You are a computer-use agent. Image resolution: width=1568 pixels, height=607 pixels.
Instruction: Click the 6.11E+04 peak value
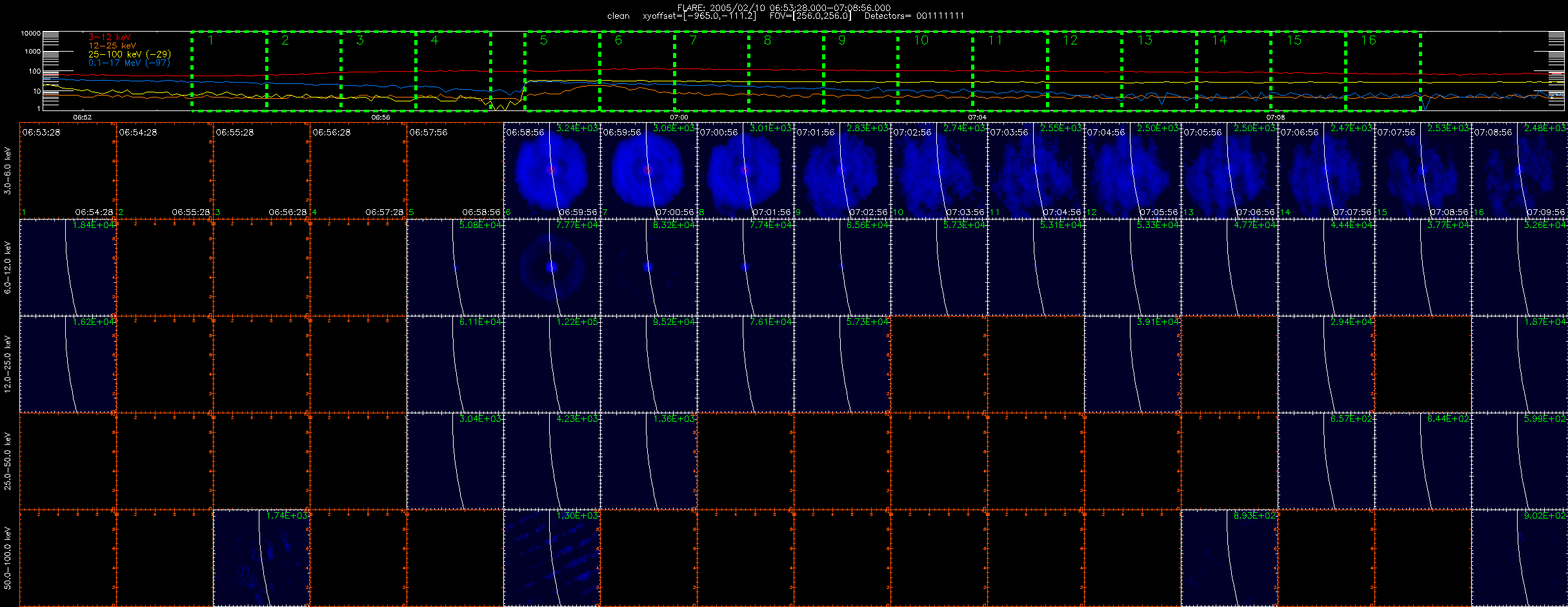481,322
